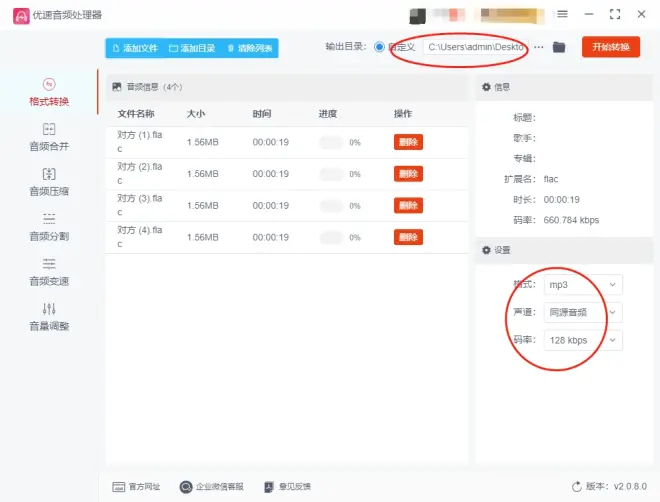Click the 文件名称 column header
Image resolution: width=660 pixels, height=502 pixels.
pyautogui.click(x=136, y=114)
